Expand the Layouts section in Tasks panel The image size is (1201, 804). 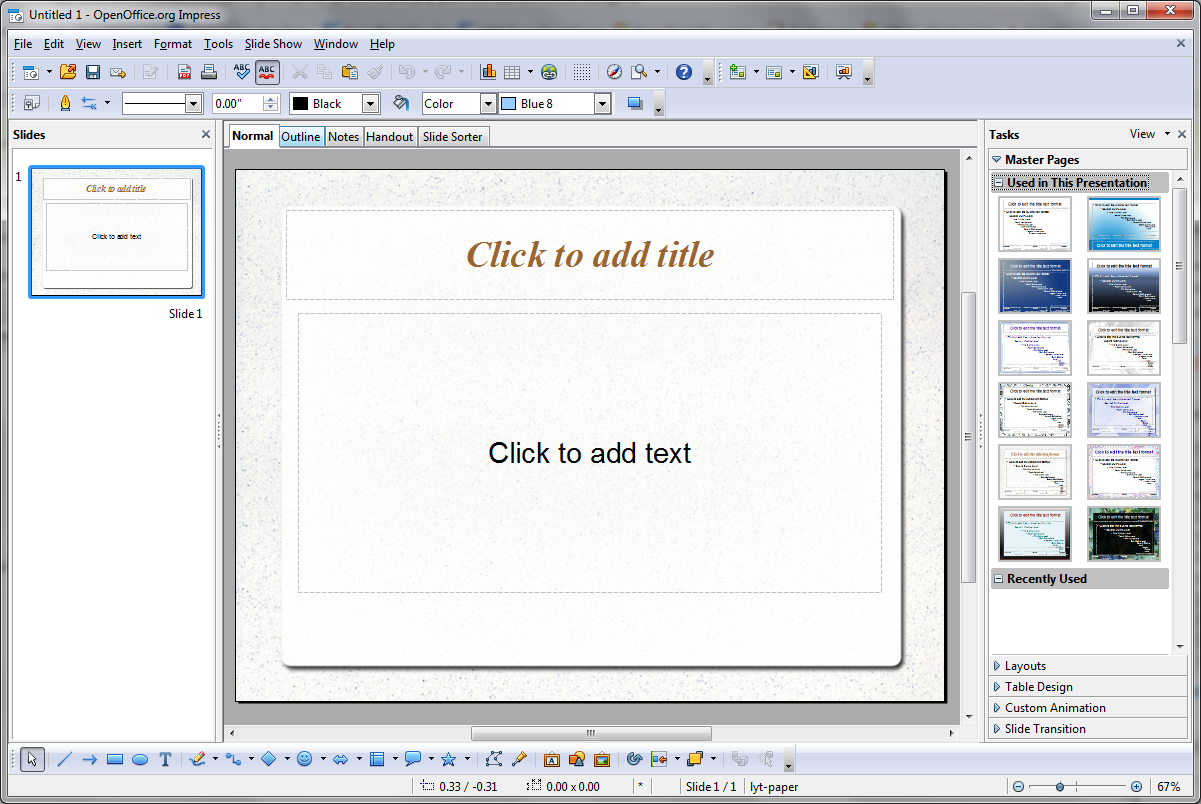1025,666
